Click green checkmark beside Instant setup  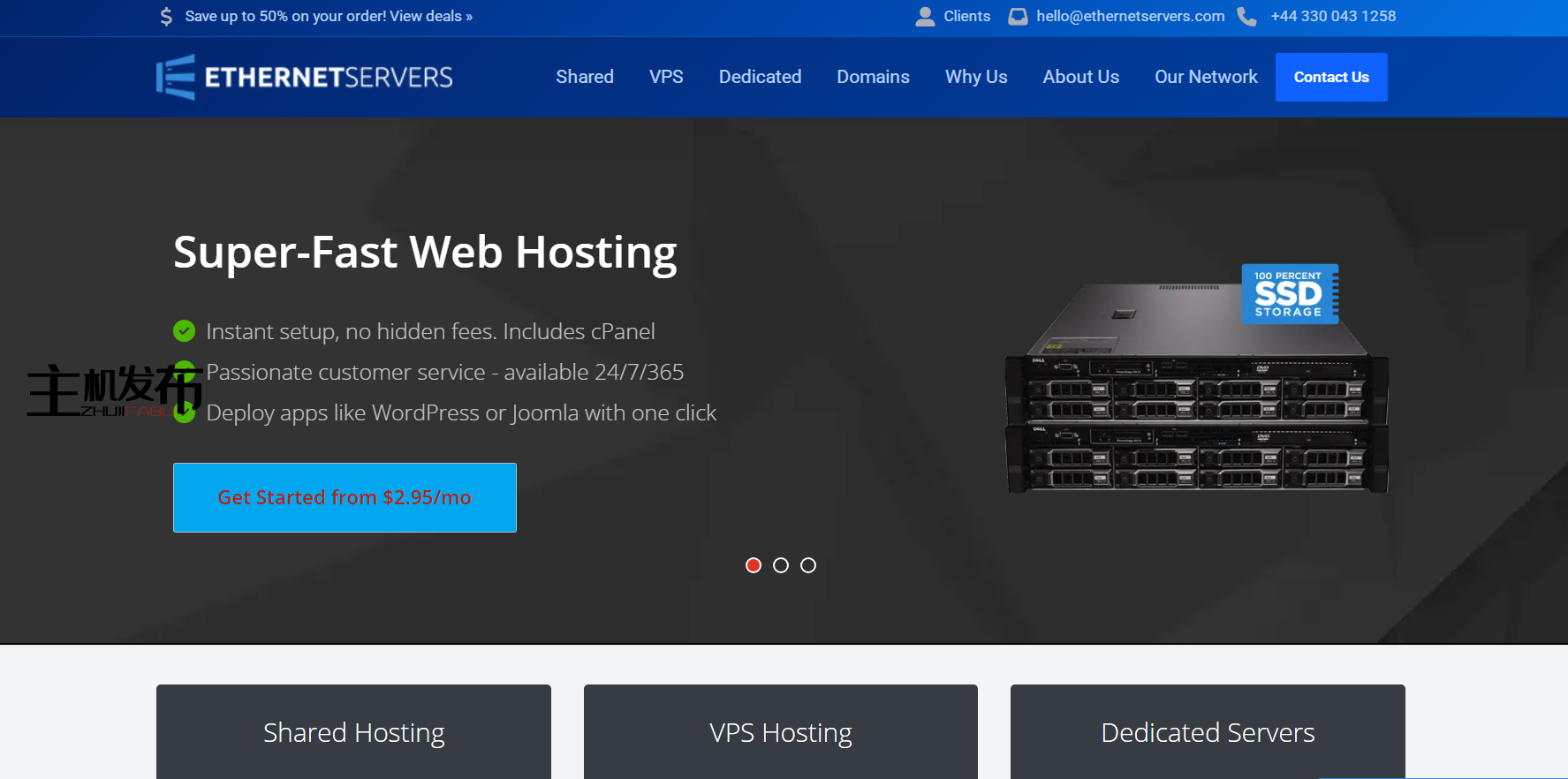[x=184, y=331]
